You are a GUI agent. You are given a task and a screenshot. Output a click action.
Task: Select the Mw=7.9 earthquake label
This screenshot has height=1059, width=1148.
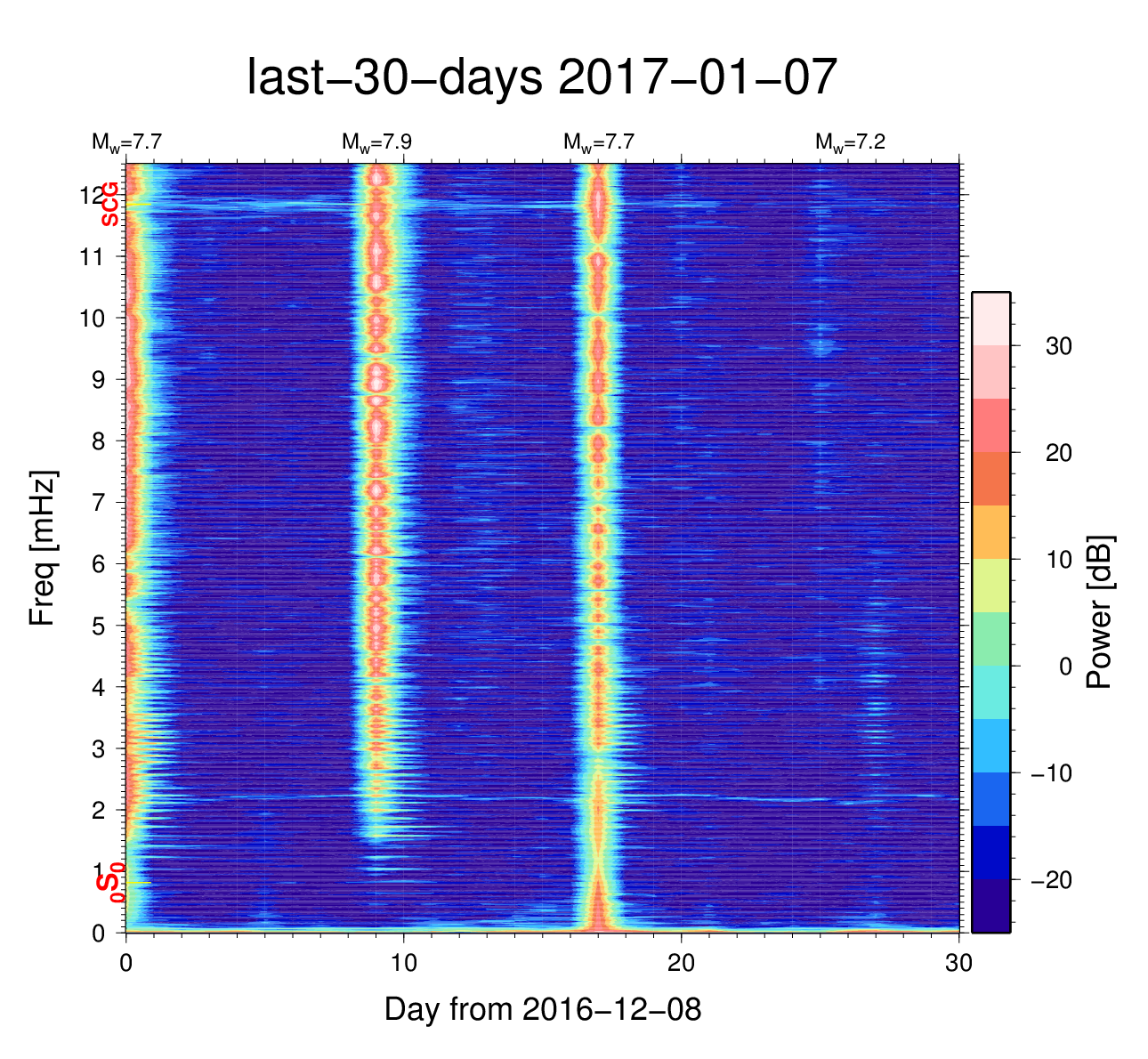[x=376, y=142]
